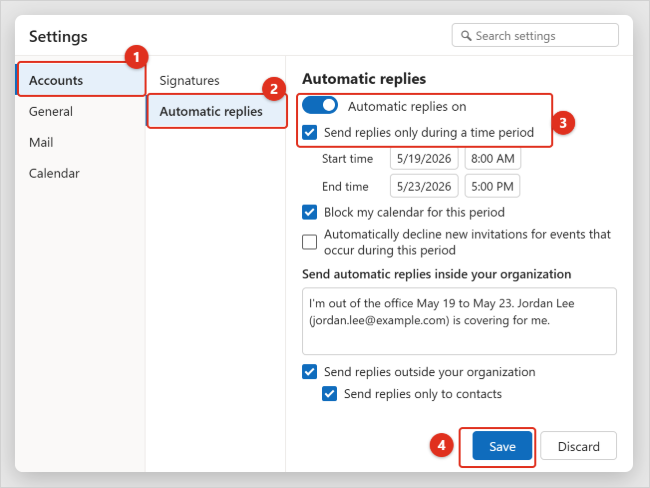Open the Calendar settings category
The width and height of the screenshot is (650, 488).
(81, 173)
